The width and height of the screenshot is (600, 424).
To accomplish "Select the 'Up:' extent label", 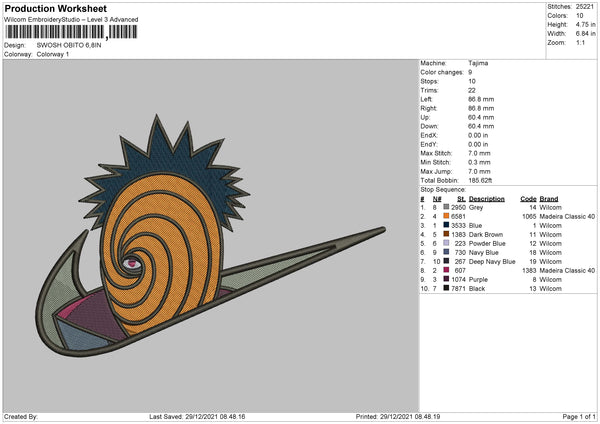I will click(425, 117).
